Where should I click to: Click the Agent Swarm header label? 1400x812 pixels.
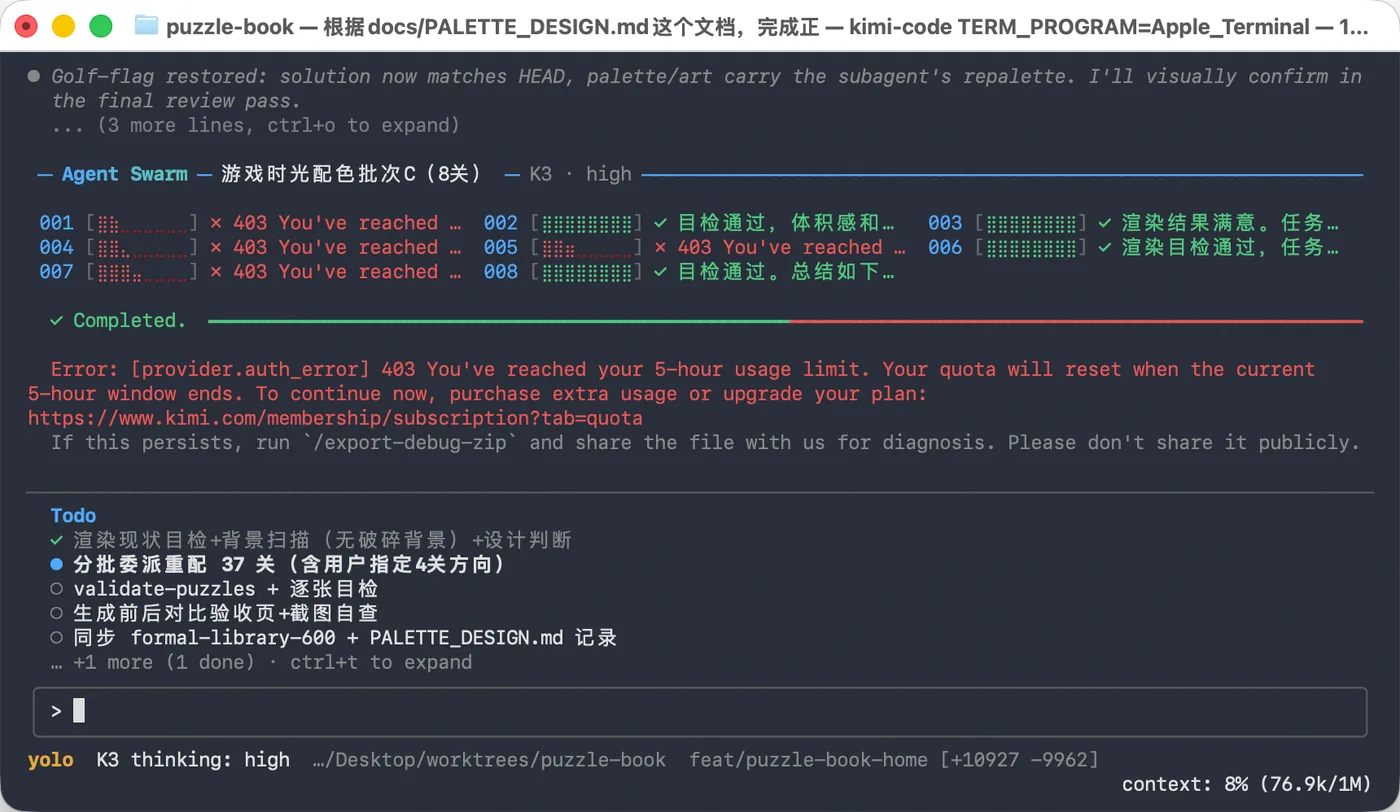(x=125, y=174)
